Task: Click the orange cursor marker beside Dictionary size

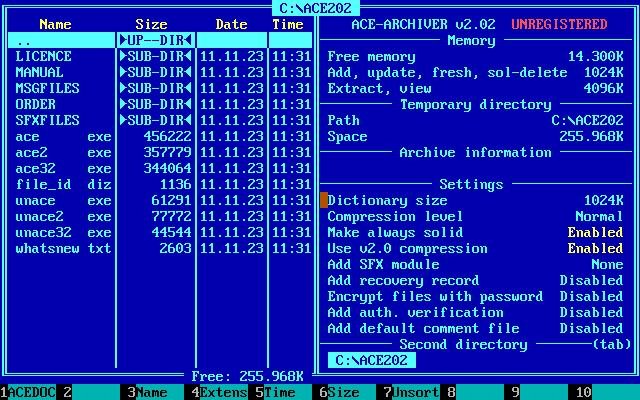Action: [324, 200]
